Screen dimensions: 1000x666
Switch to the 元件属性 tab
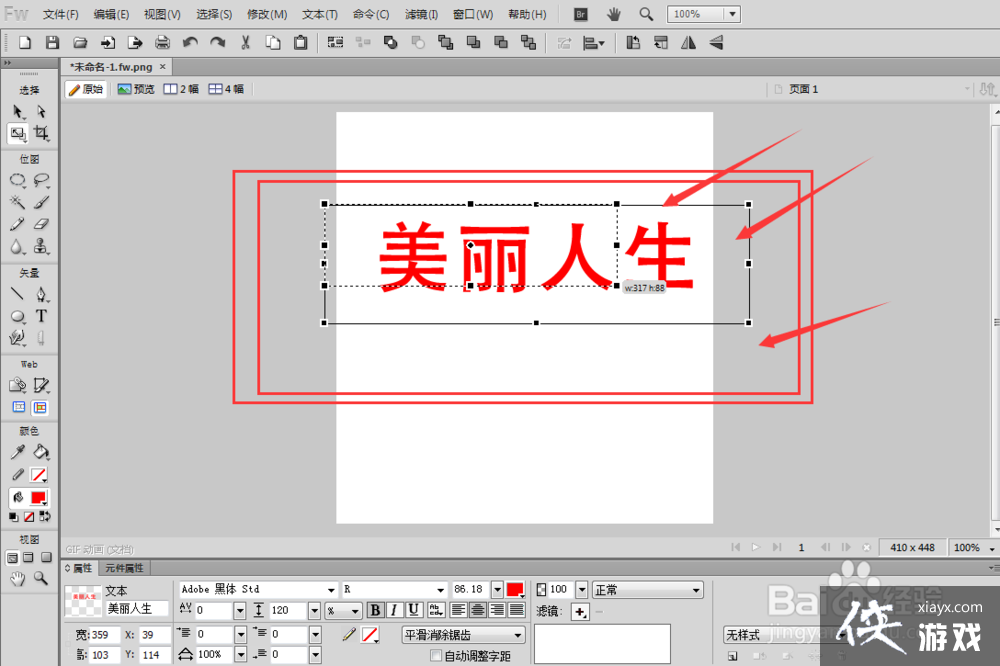[125, 567]
